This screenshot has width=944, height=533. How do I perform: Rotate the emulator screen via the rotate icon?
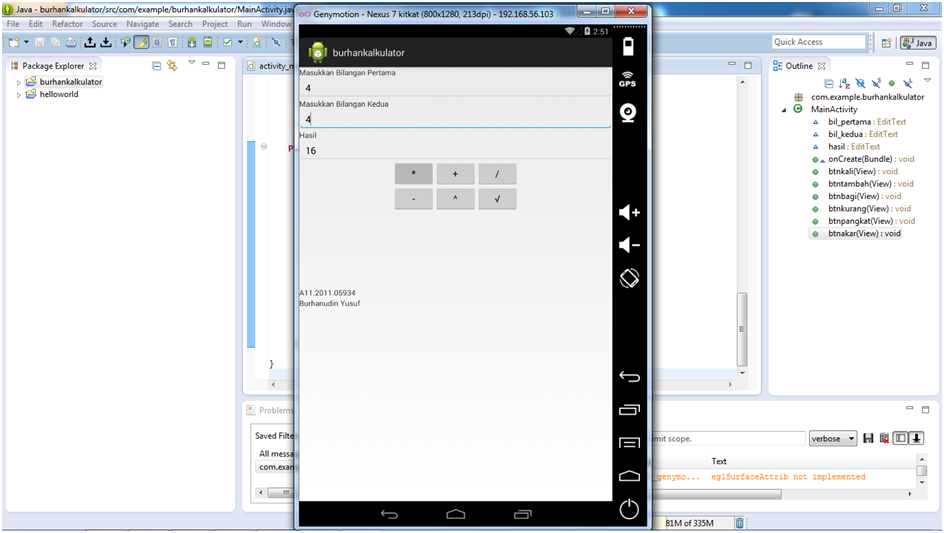(x=629, y=278)
